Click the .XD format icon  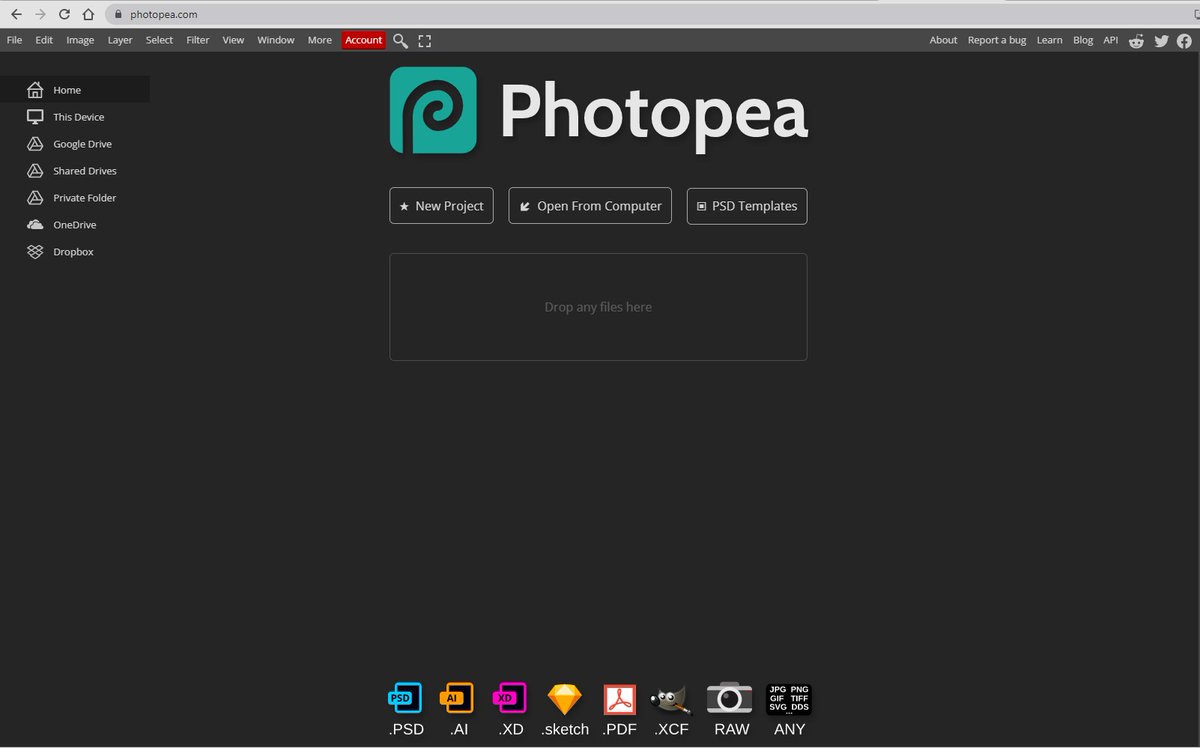click(511, 698)
